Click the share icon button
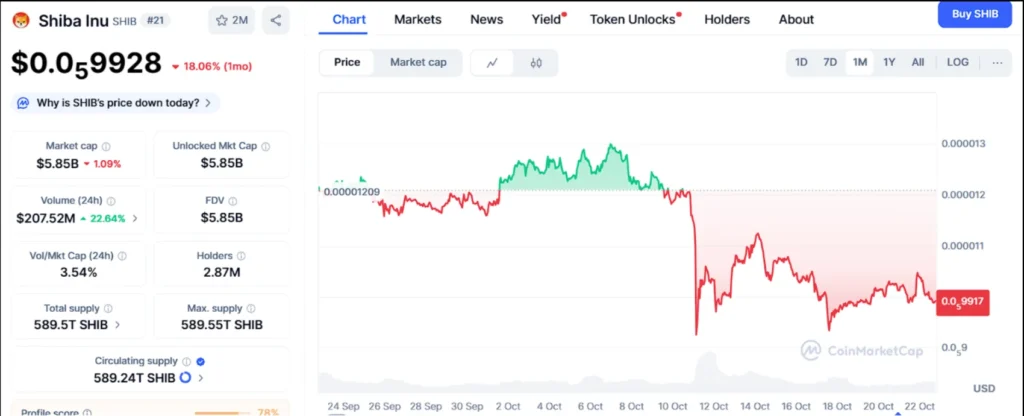The height and width of the screenshot is (416, 1024). click(x=275, y=19)
